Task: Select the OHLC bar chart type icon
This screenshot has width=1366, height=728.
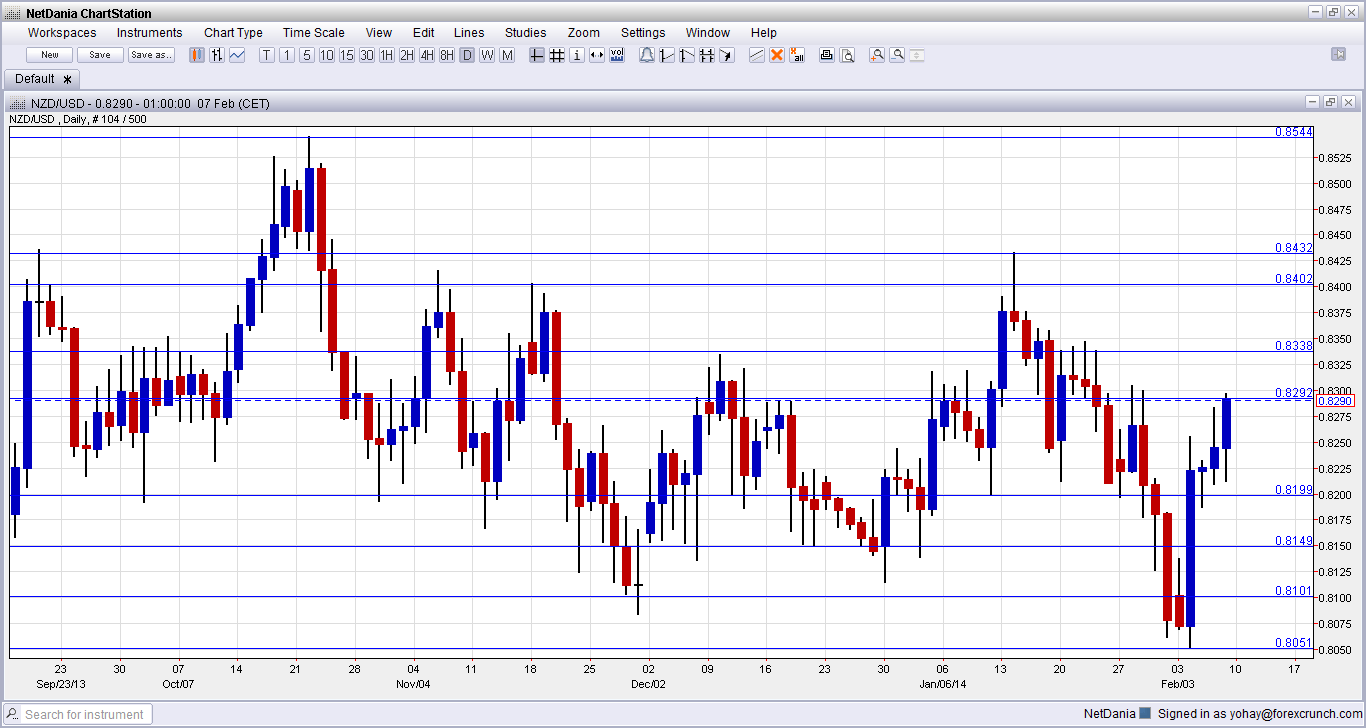Action: click(x=217, y=55)
